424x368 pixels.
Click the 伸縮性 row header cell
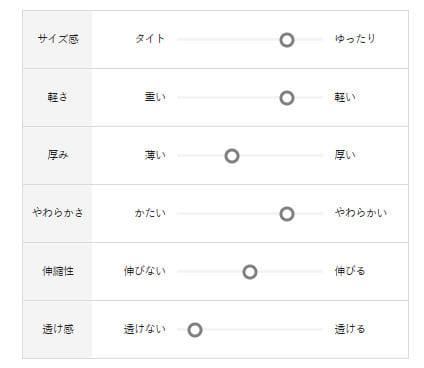tap(57, 272)
